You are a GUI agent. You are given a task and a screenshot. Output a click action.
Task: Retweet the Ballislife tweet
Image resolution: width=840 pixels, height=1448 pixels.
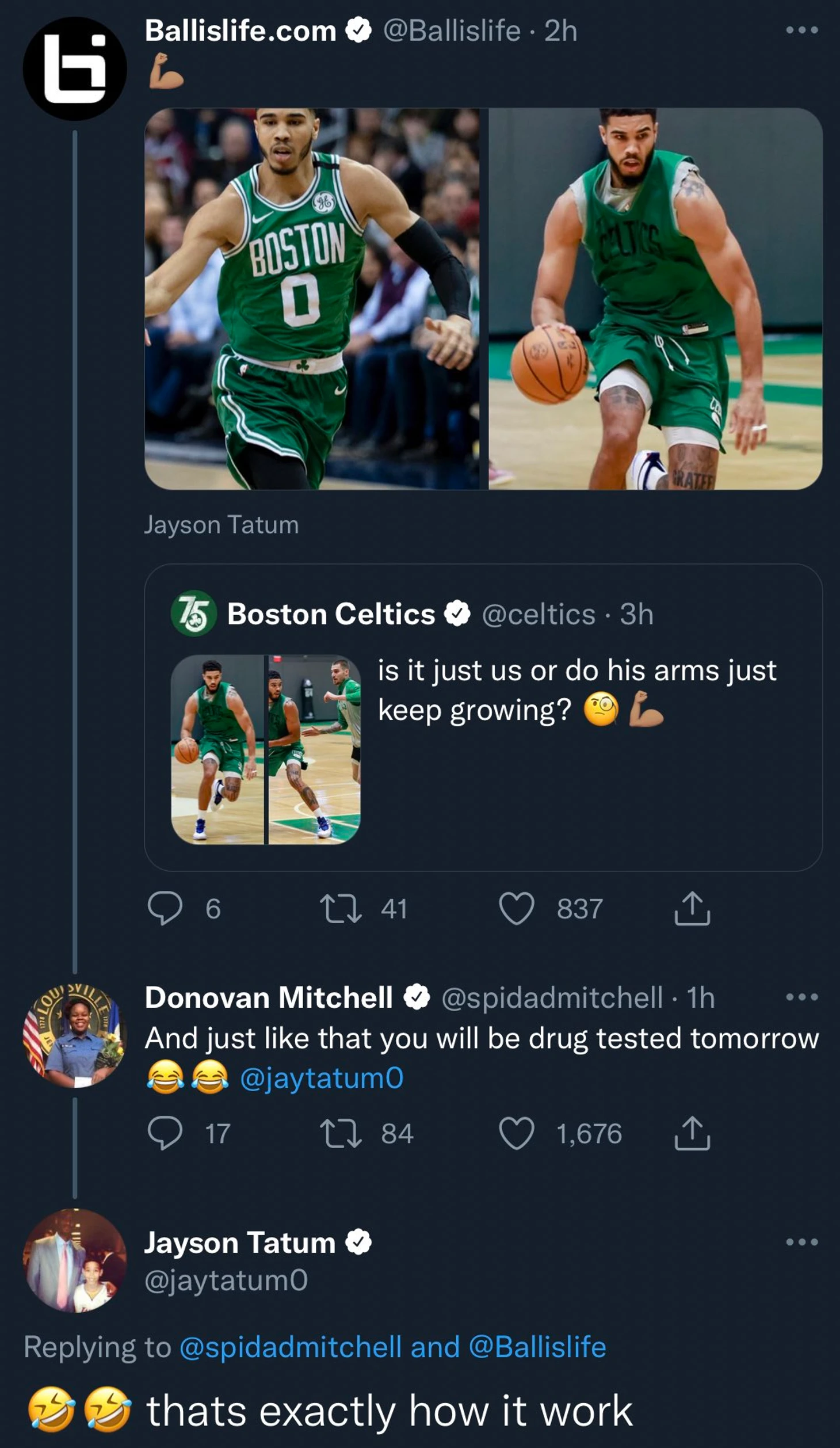[x=341, y=909]
